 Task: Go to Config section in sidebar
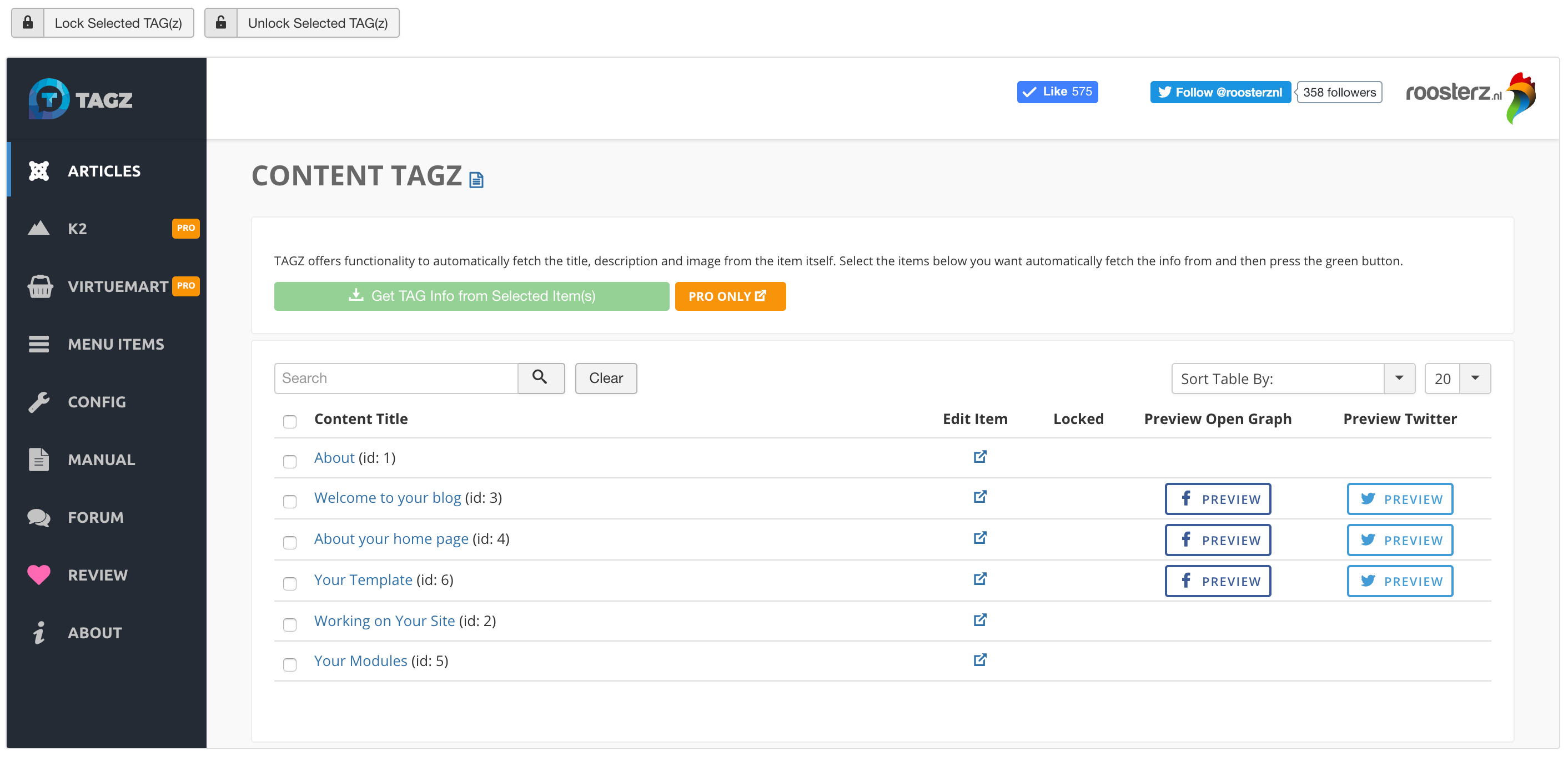(96, 402)
